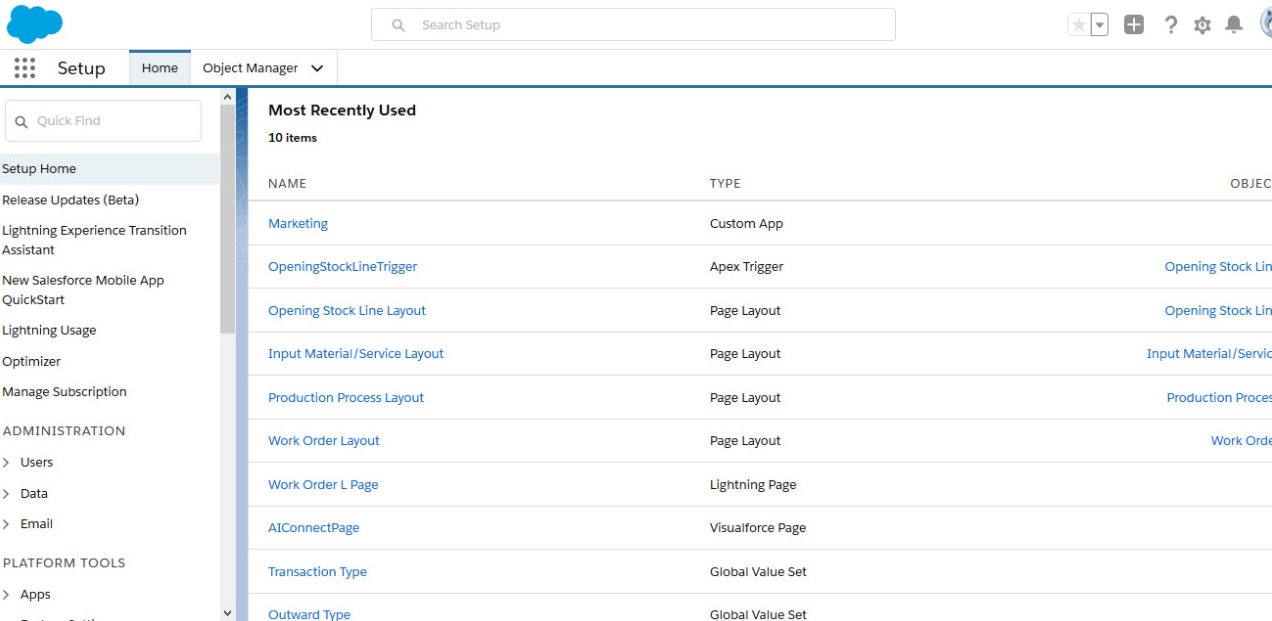Click the Quick Find input box

[103, 121]
